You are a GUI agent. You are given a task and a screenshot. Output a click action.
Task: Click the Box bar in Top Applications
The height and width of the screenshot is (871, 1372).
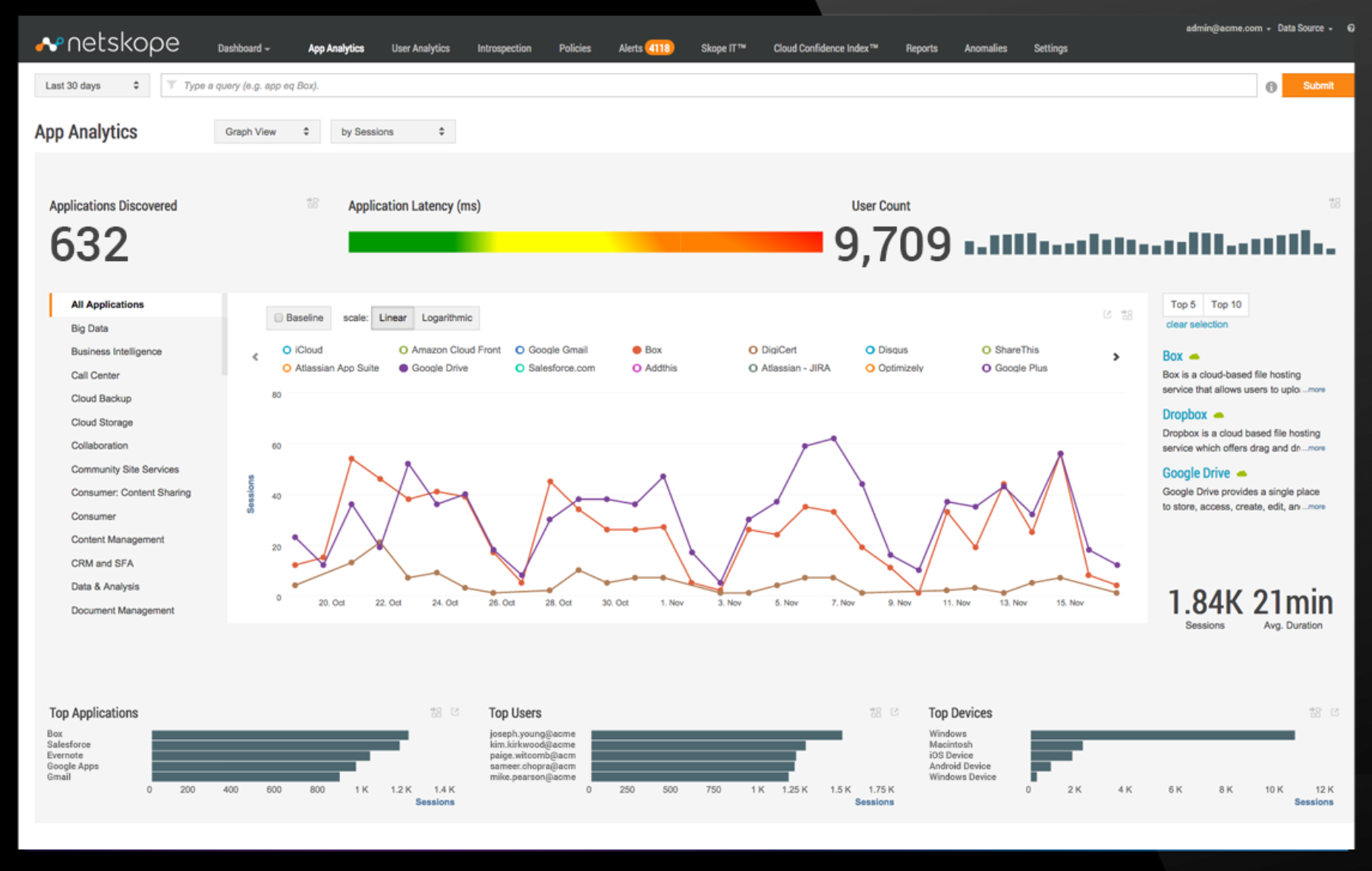(280, 734)
